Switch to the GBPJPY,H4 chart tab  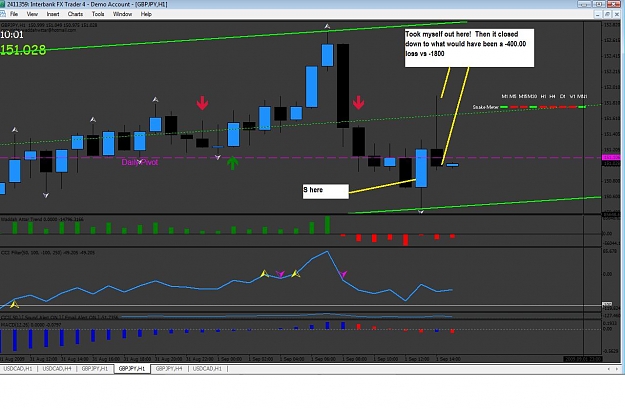(169, 369)
